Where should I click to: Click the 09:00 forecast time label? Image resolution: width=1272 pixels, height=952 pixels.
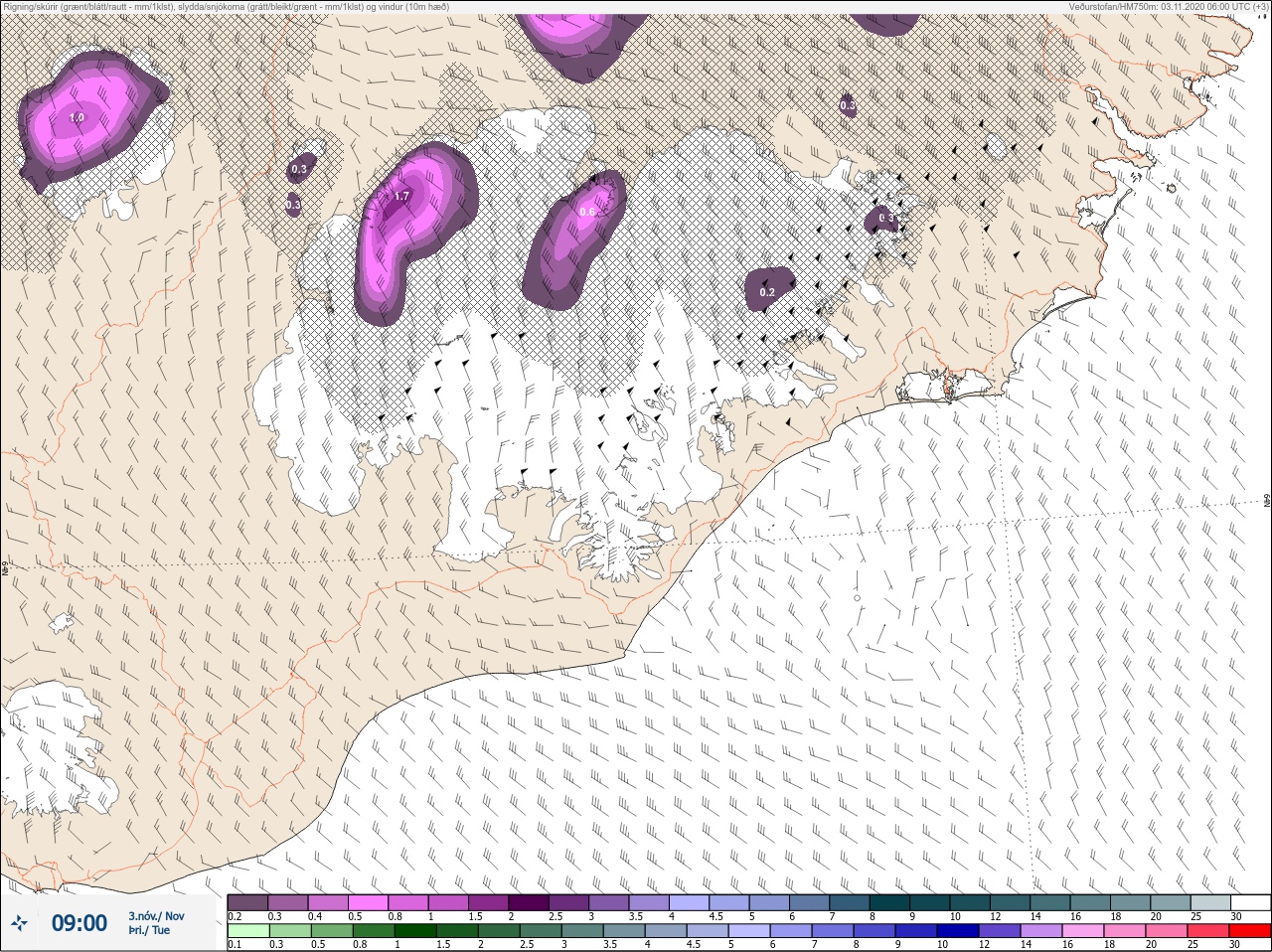[79, 923]
